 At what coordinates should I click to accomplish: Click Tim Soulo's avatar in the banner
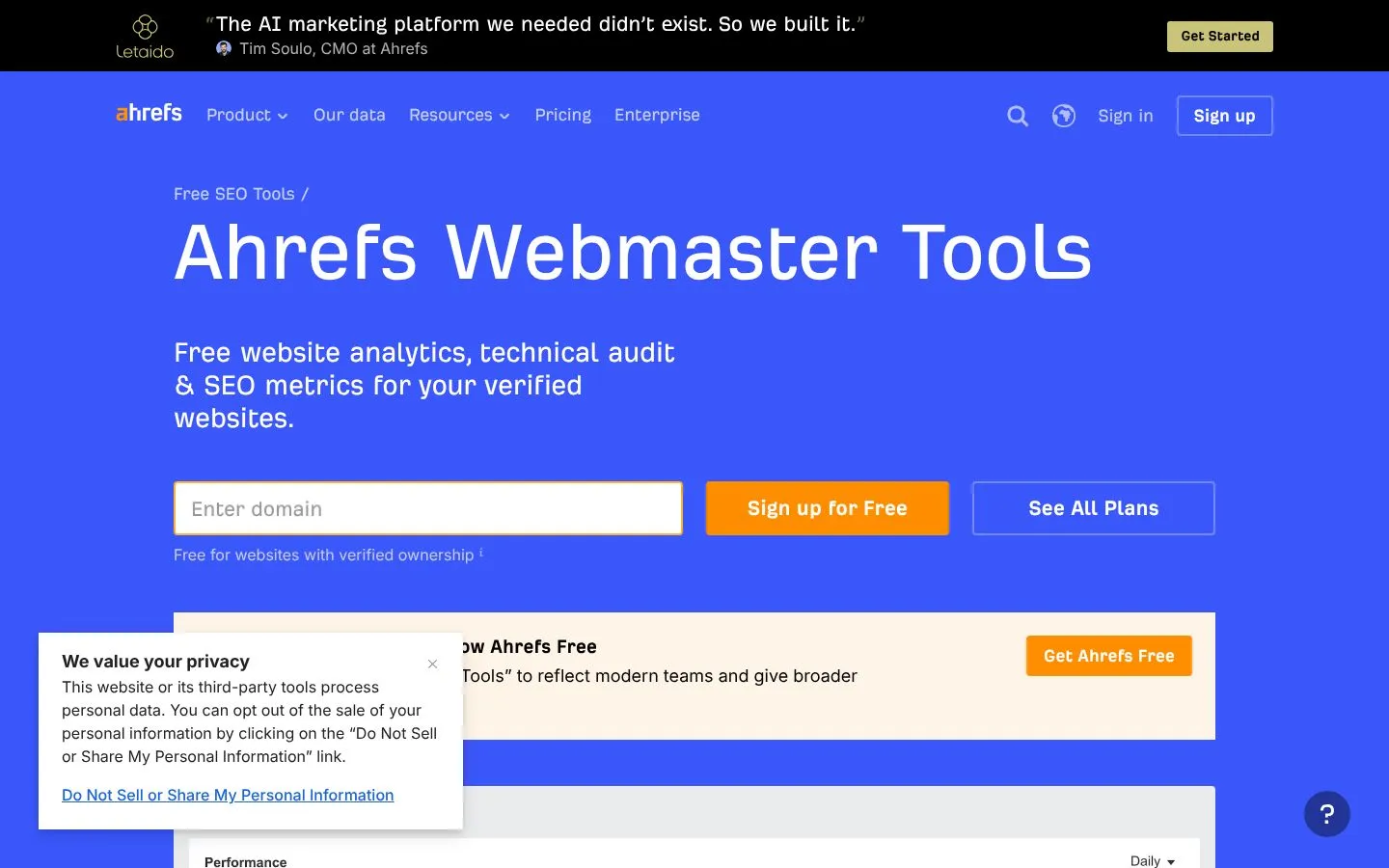click(x=224, y=48)
